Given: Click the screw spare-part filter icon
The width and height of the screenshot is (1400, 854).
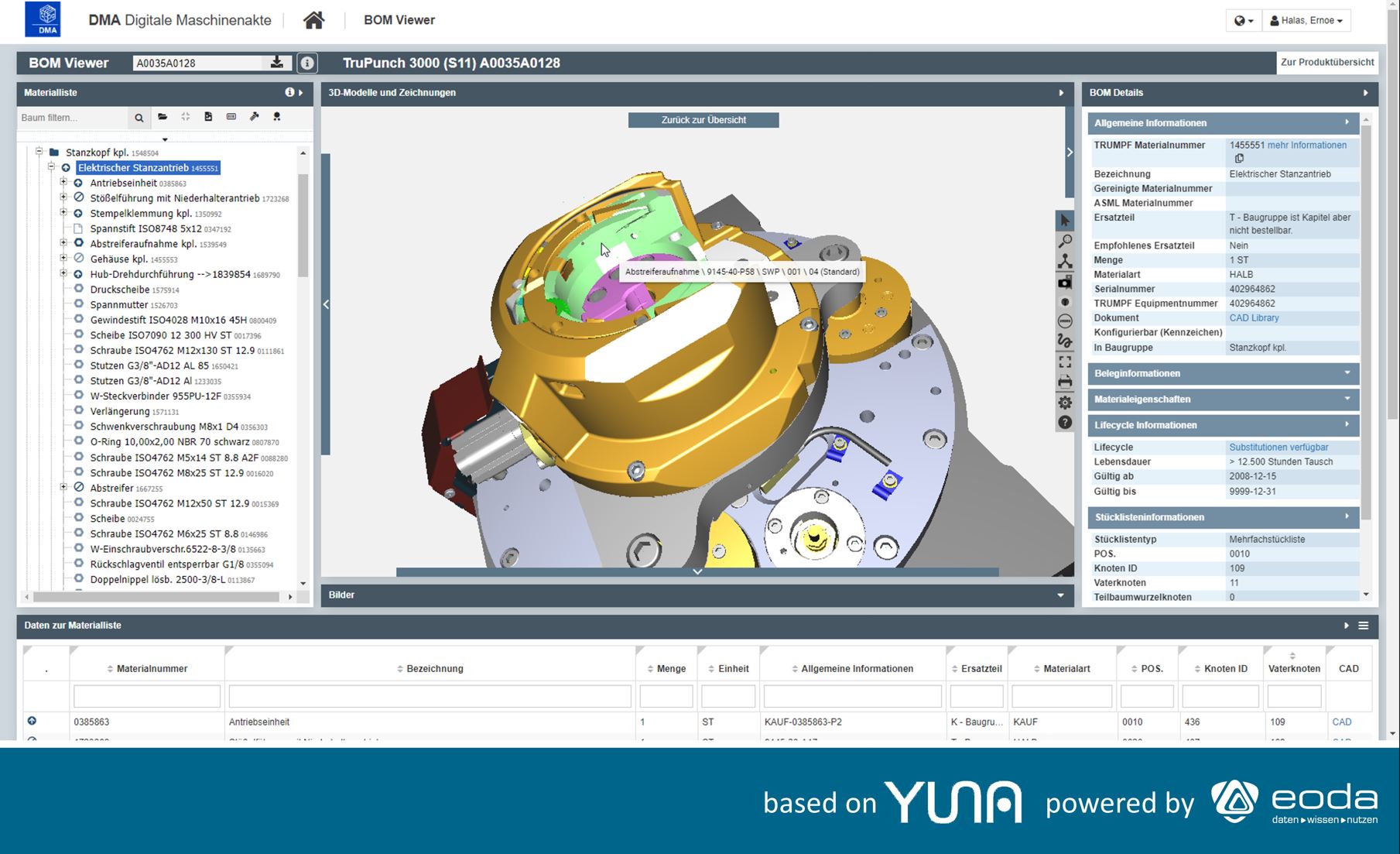Looking at the screenshot, I should (254, 117).
